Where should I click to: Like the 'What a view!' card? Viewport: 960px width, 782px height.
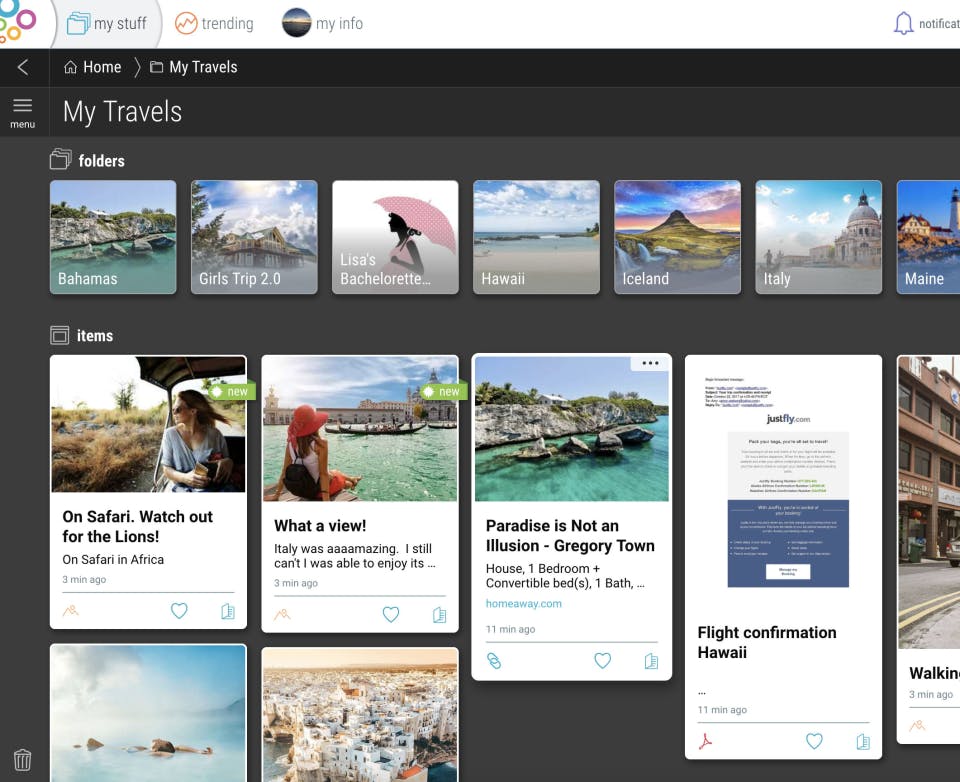pyautogui.click(x=391, y=614)
